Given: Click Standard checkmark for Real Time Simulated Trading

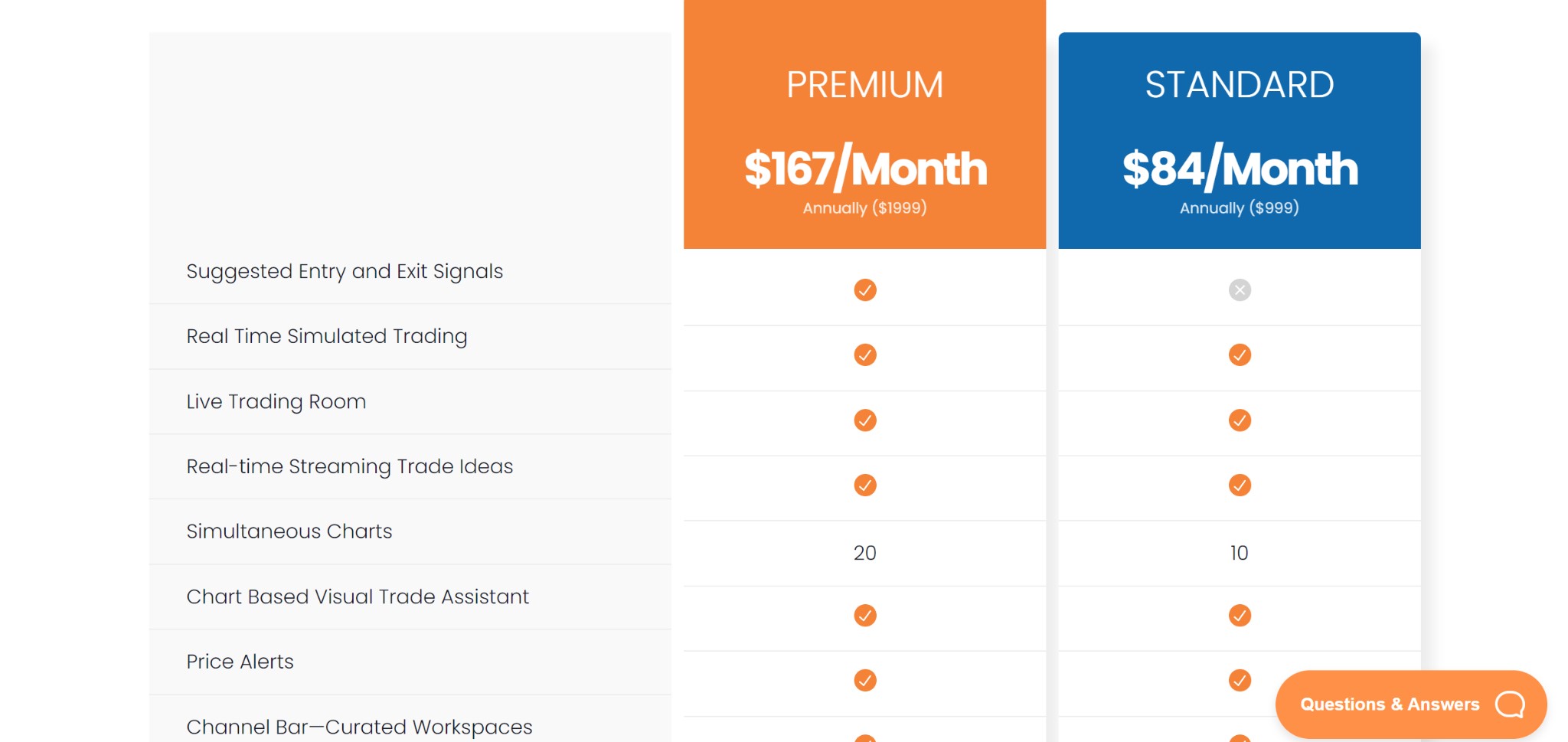Looking at the screenshot, I should coord(1239,355).
